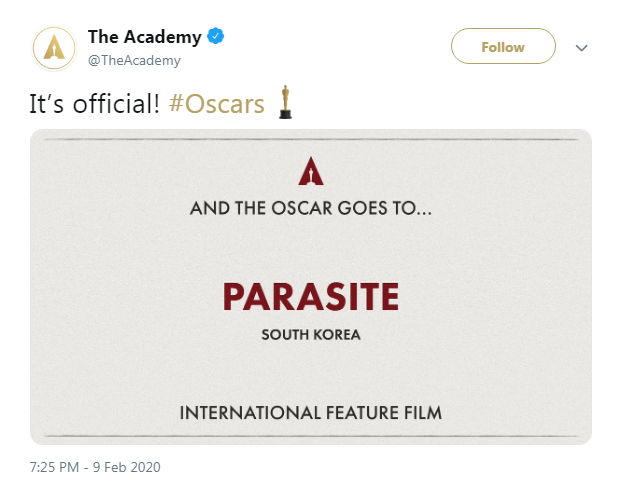The height and width of the screenshot is (482, 621).
Task: Click the bottom divider line on card
Action: point(311,436)
